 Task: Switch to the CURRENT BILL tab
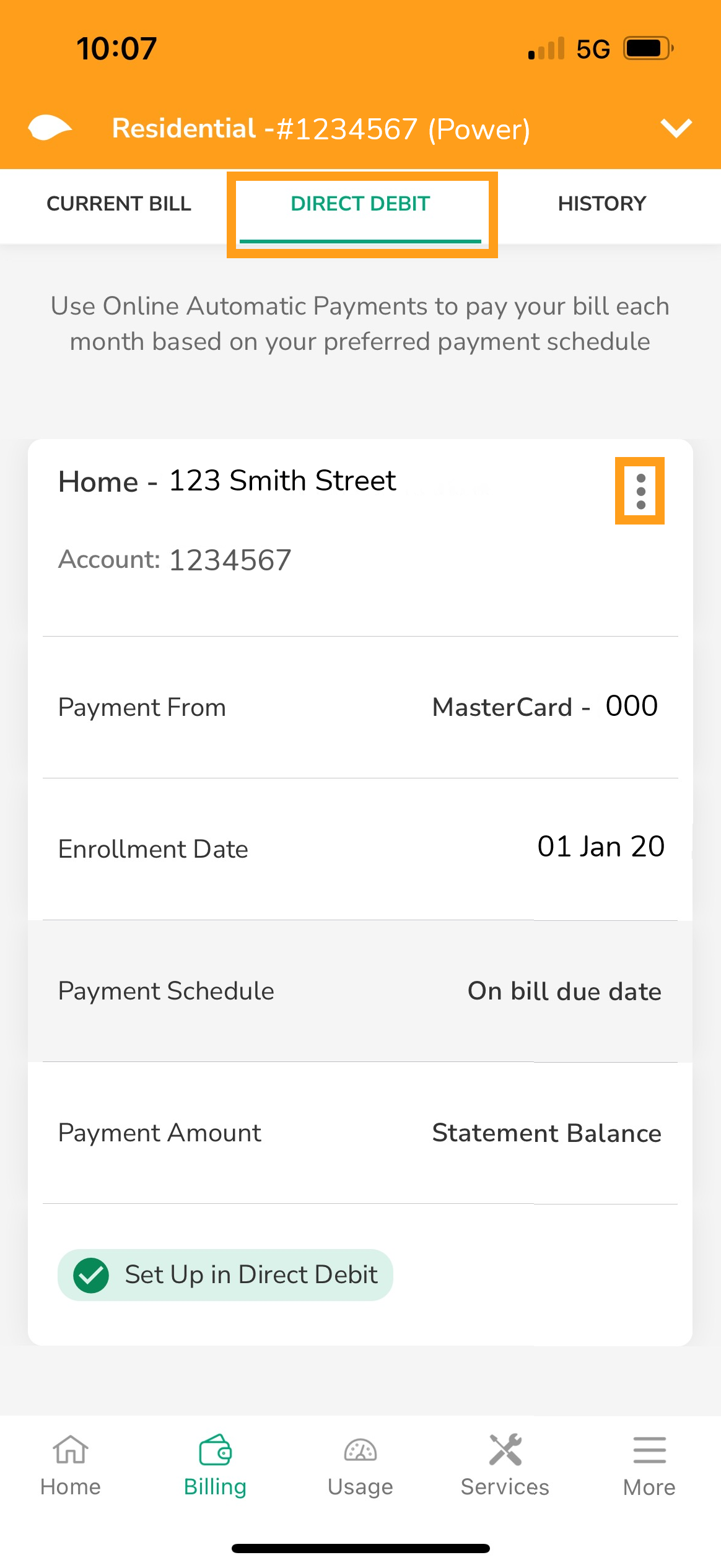click(x=119, y=204)
